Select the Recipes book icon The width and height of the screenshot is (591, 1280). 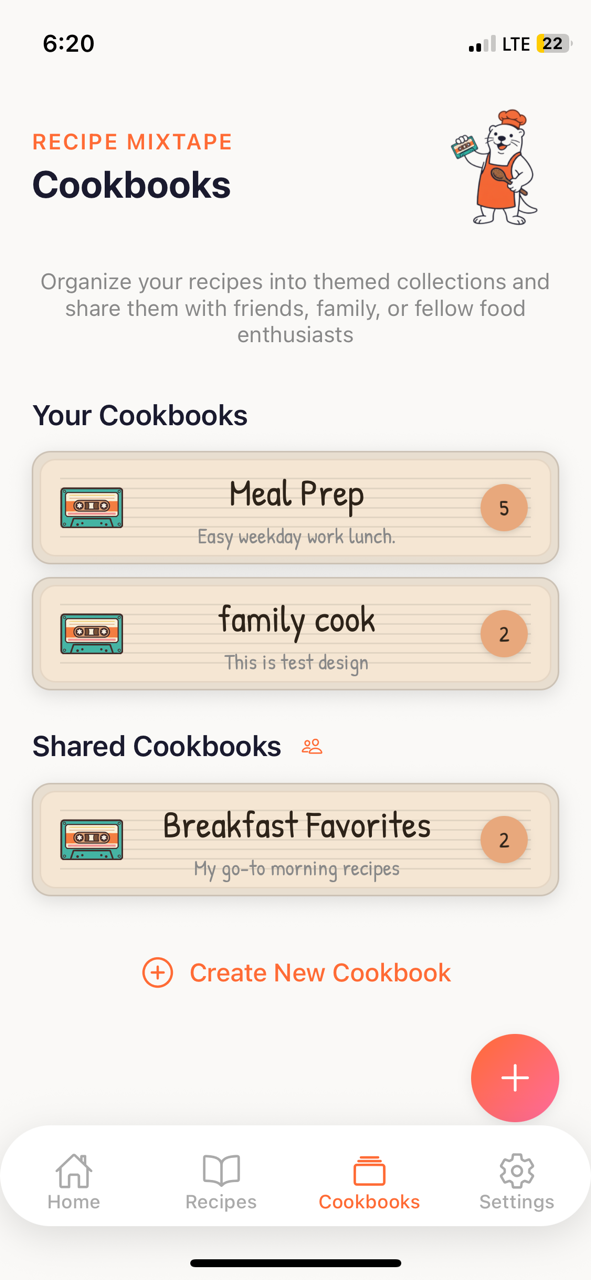click(x=220, y=1171)
